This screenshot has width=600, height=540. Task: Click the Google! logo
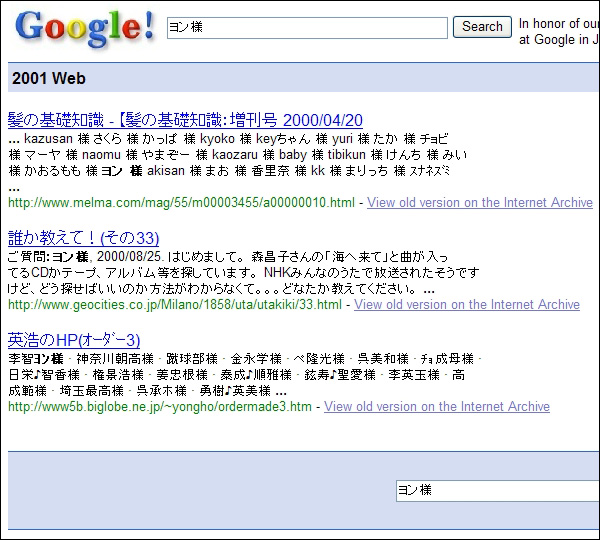pos(85,29)
